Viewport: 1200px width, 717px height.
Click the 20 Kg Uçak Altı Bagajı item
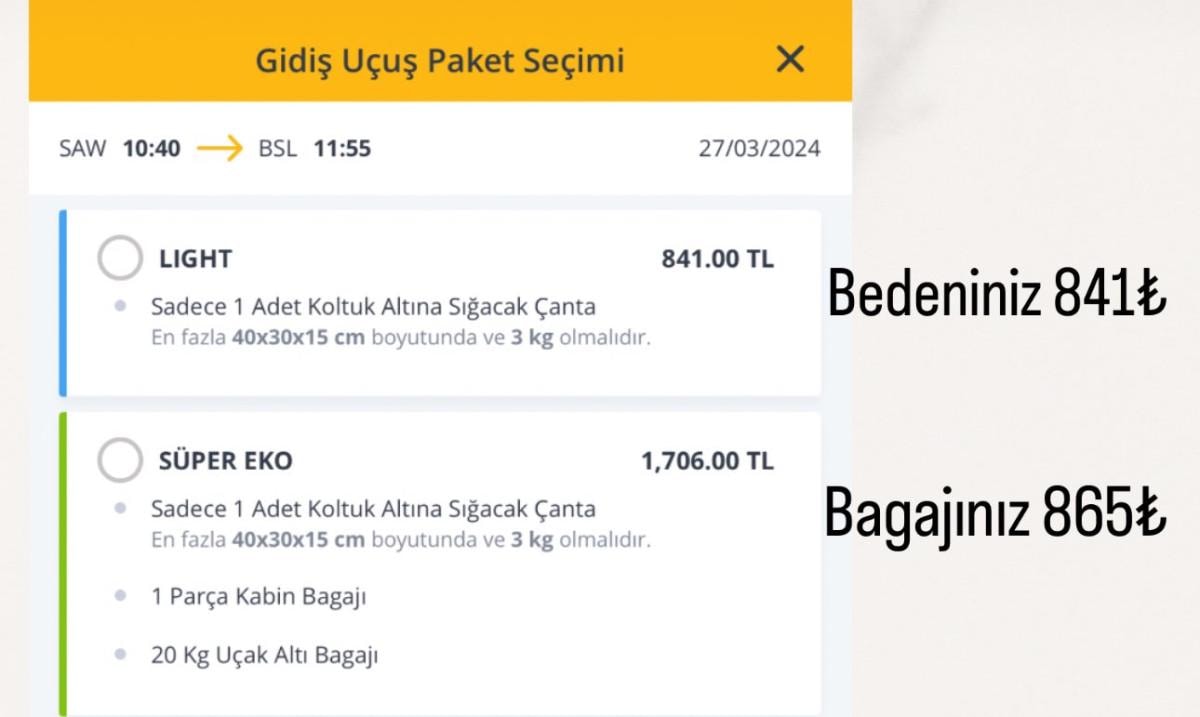265,656
